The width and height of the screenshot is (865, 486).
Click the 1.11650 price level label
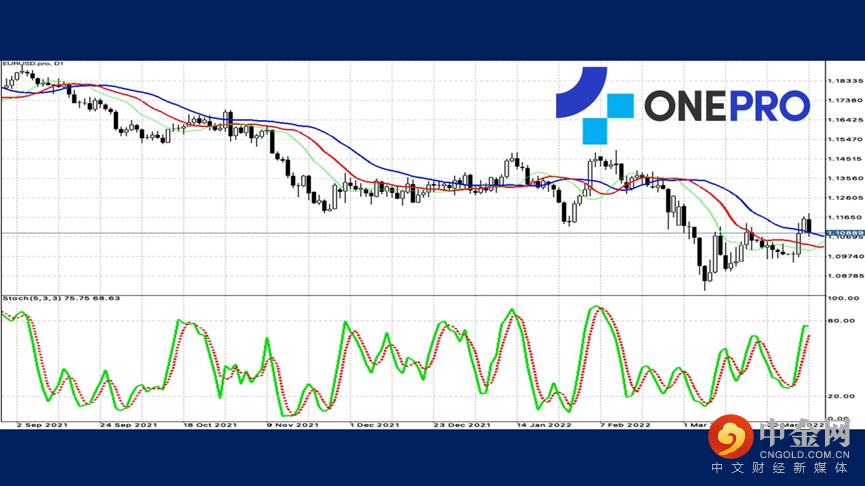click(845, 217)
